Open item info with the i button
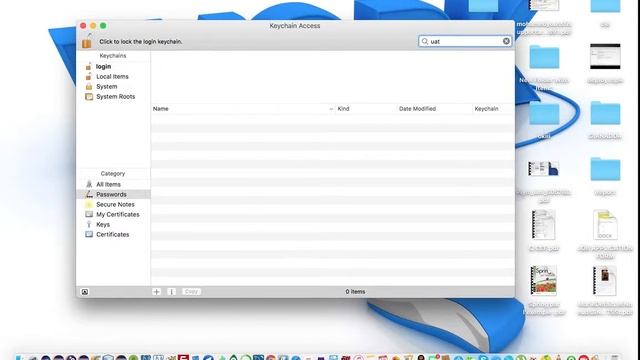 point(171,292)
